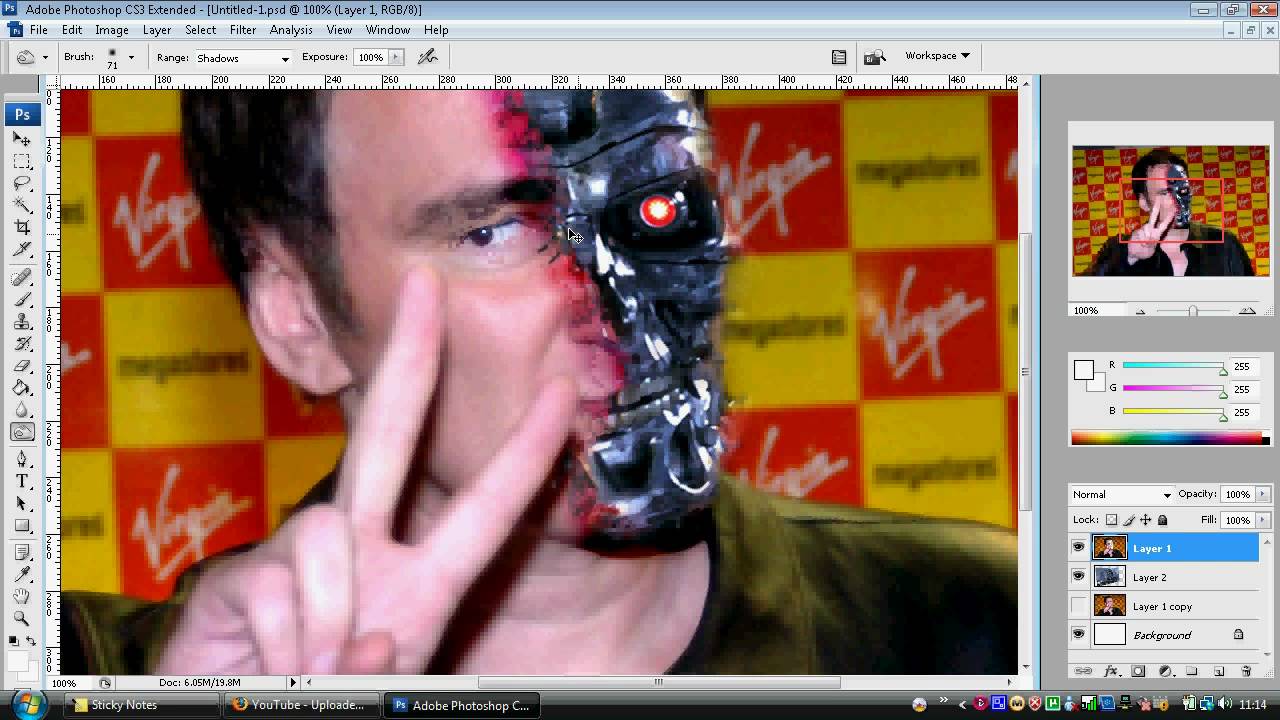Screen dimensions: 1280x720
Task: Open the Workspace dropdown
Action: pos(937,56)
